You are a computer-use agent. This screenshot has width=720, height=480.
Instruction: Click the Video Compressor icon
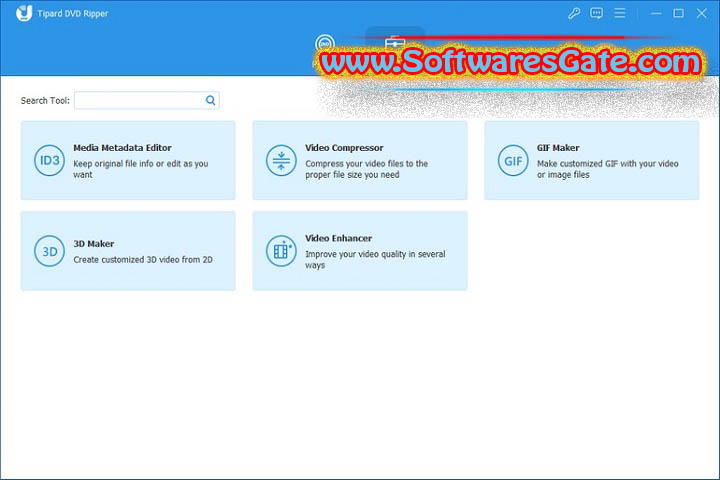point(281,160)
